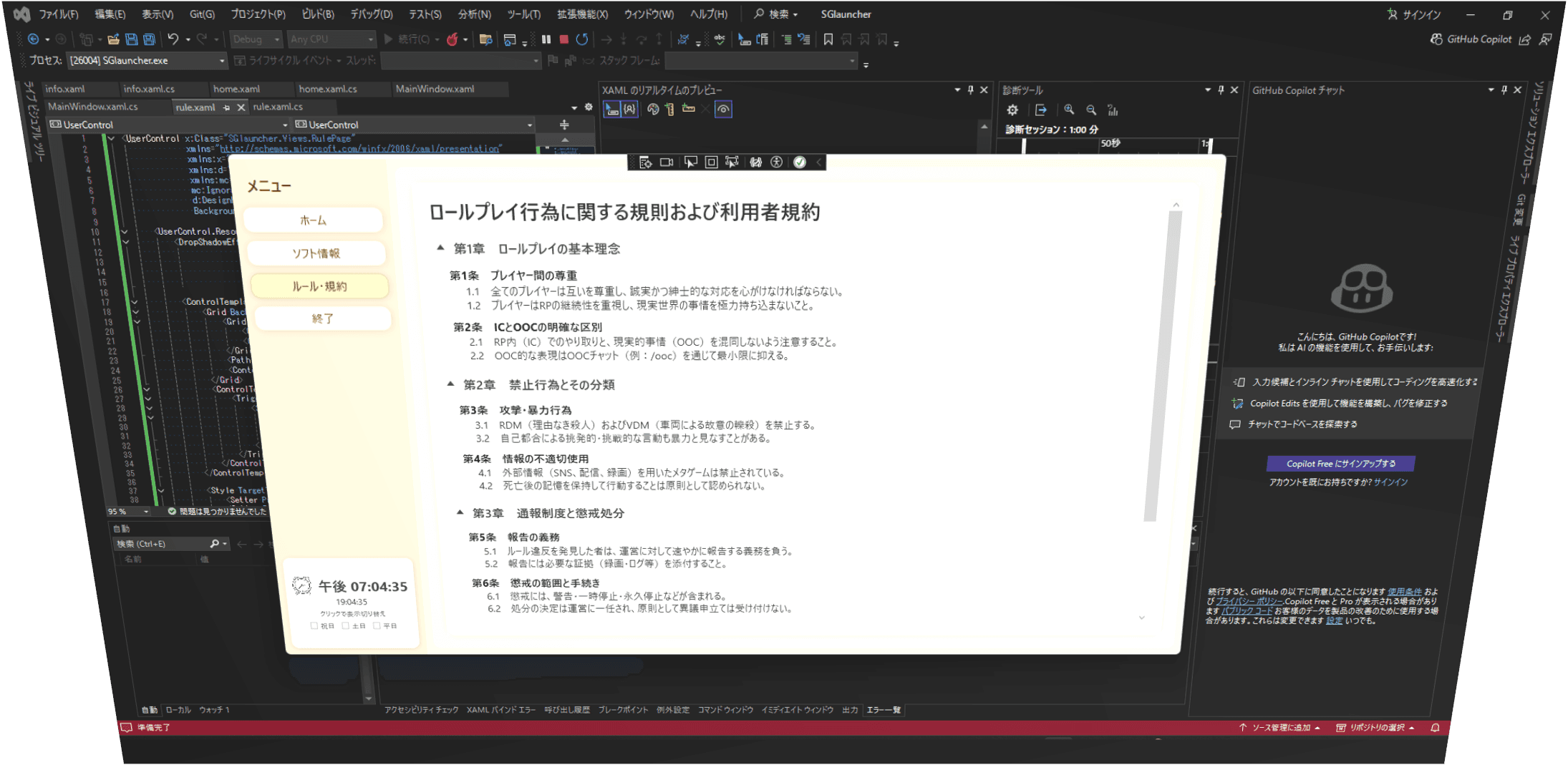The image size is (1568, 765).
Task: Click the launcher rules page scrollbar thumb
Action: tap(1162, 366)
